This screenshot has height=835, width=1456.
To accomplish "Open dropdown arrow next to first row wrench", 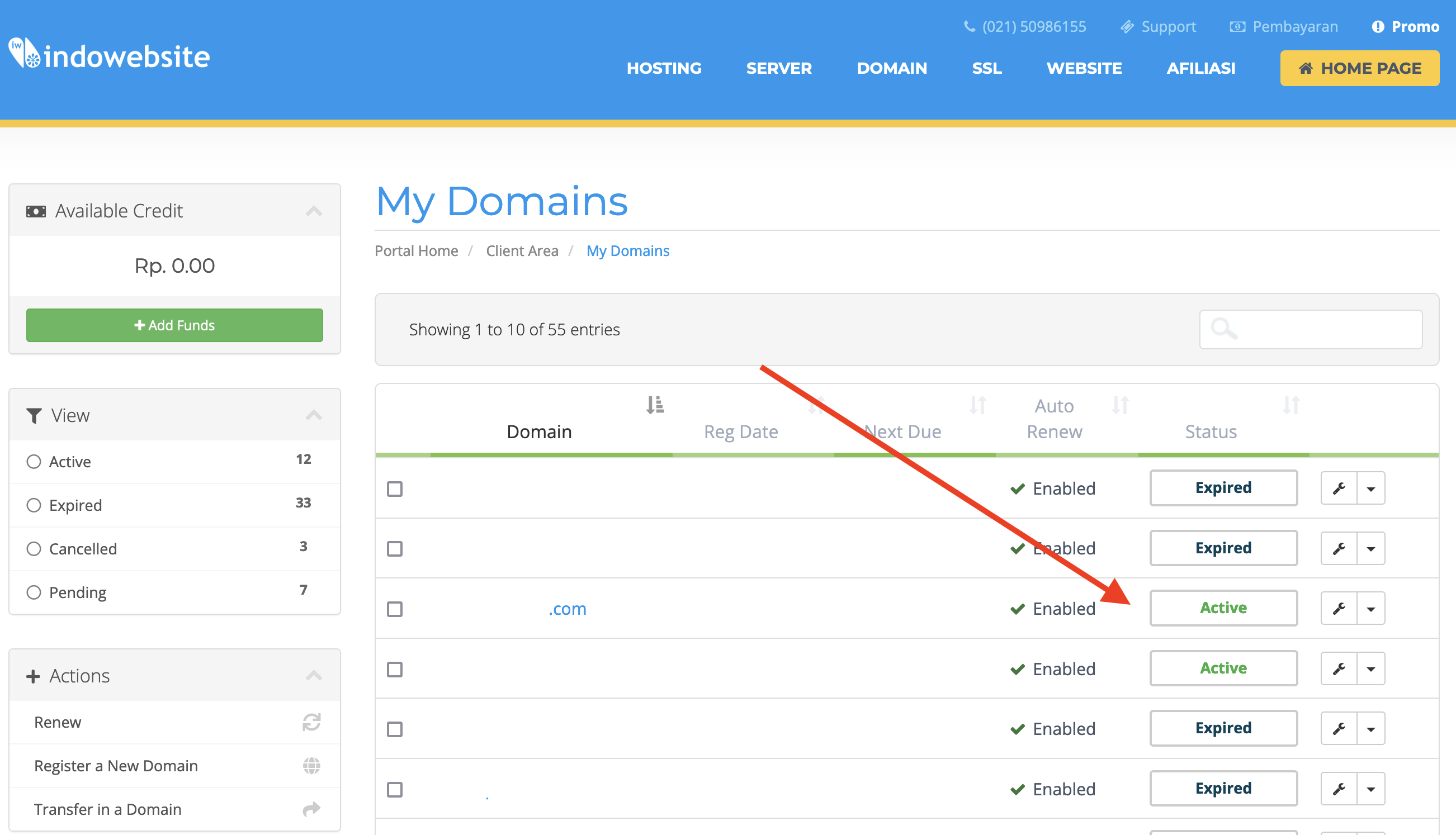I will click(1371, 488).
